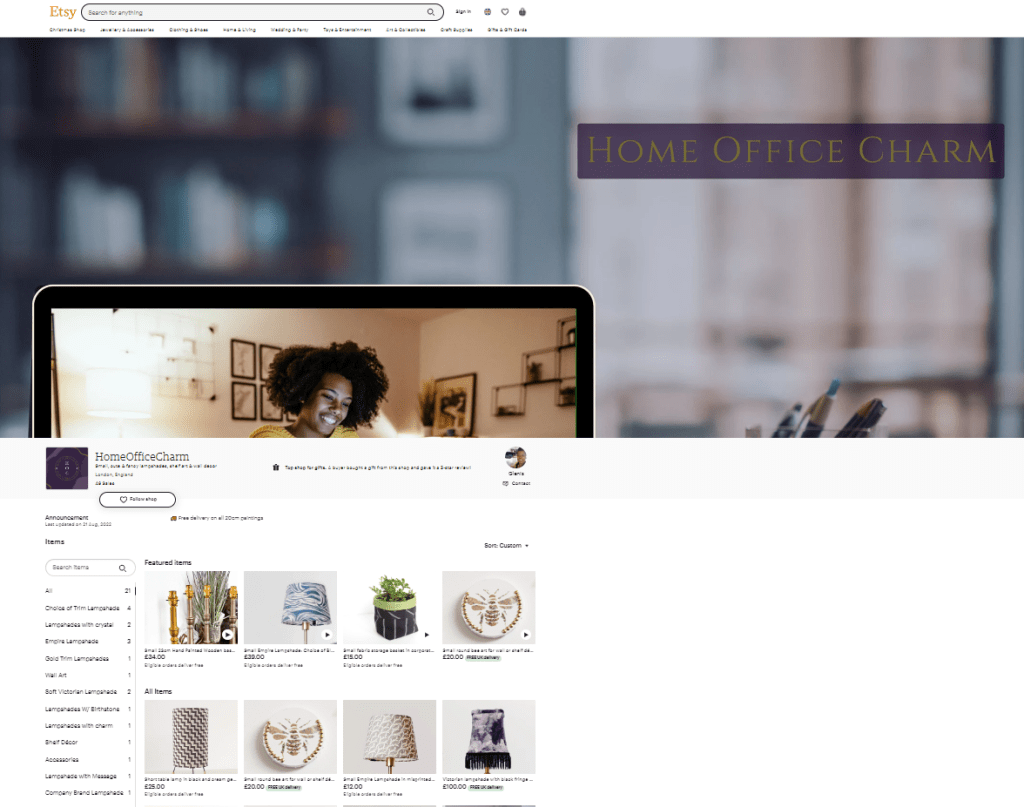Open the region and language globe icon
This screenshot has height=807, width=1024.
coord(487,12)
